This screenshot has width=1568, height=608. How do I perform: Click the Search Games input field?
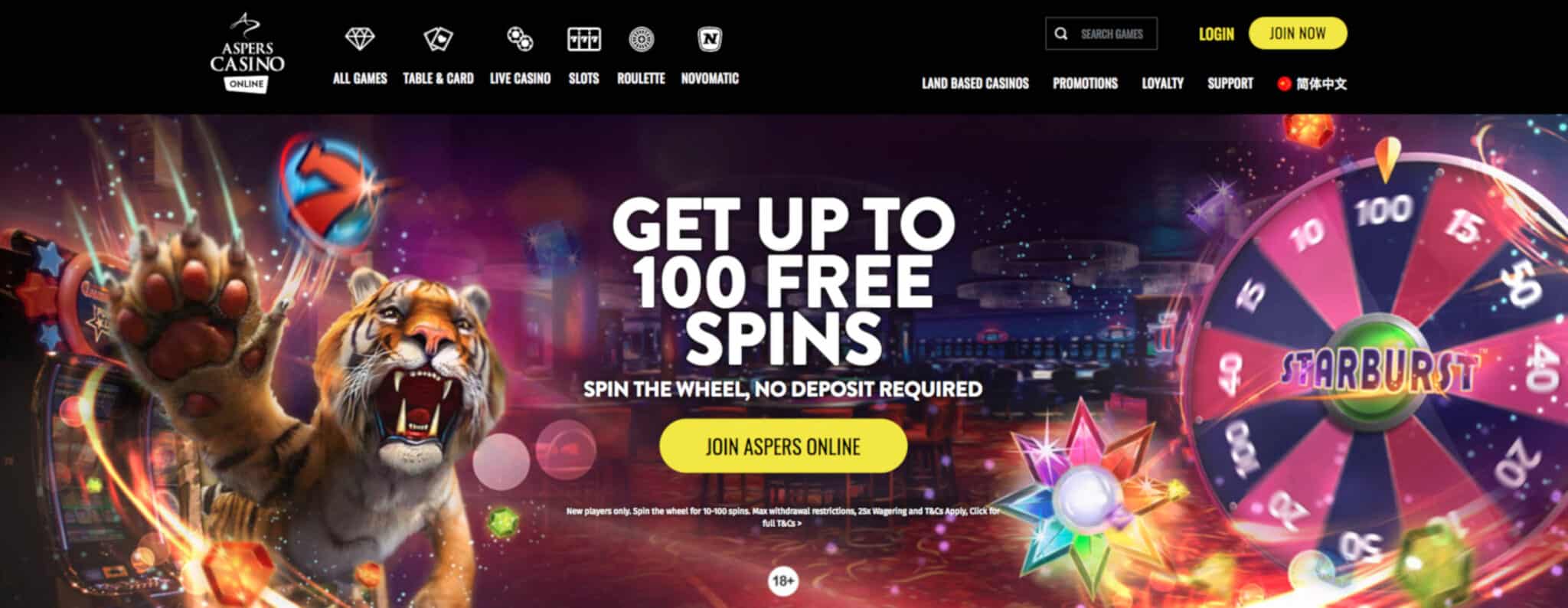pyautogui.click(x=1101, y=34)
